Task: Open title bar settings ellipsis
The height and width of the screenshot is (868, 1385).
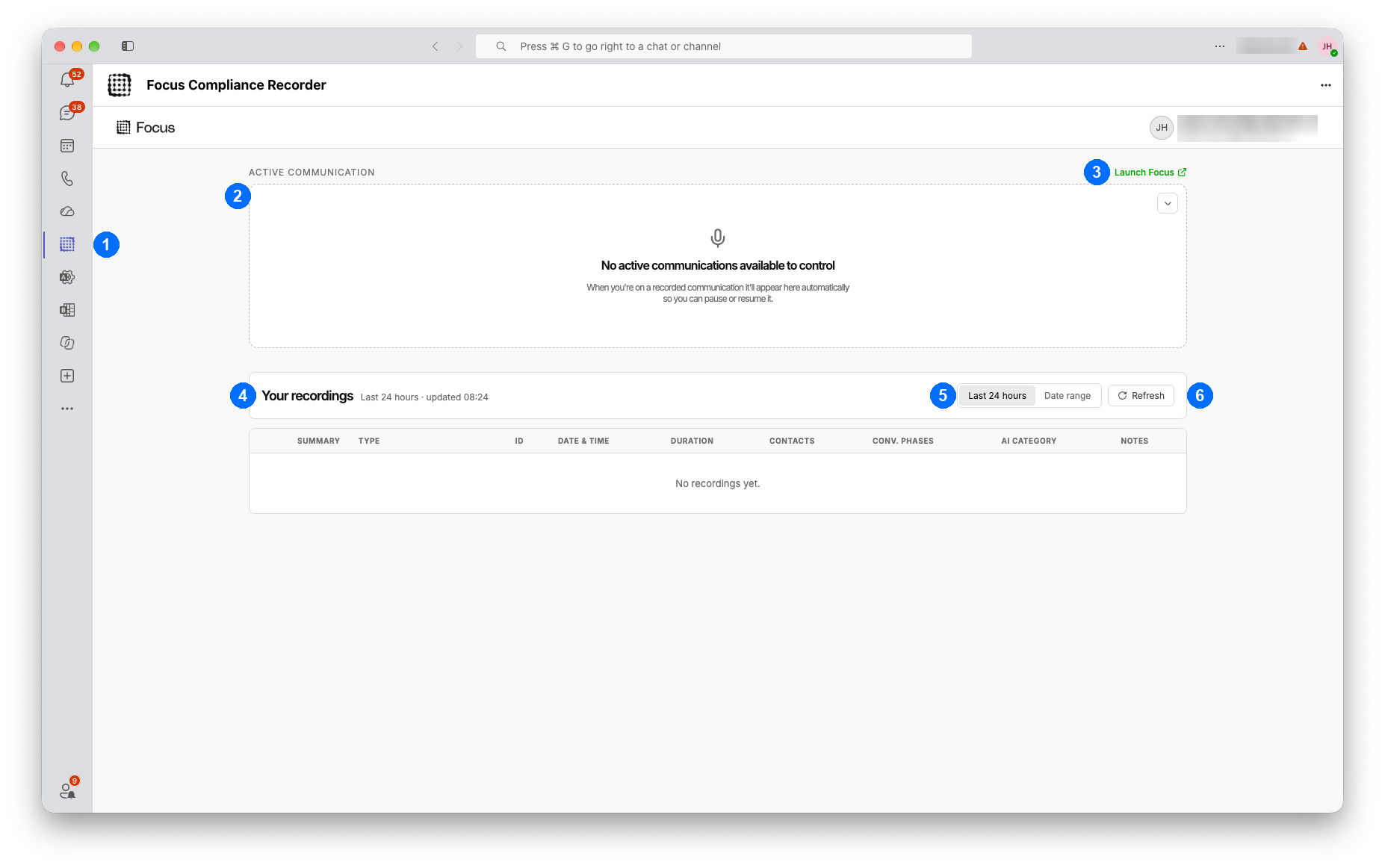Action: [1220, 46]
